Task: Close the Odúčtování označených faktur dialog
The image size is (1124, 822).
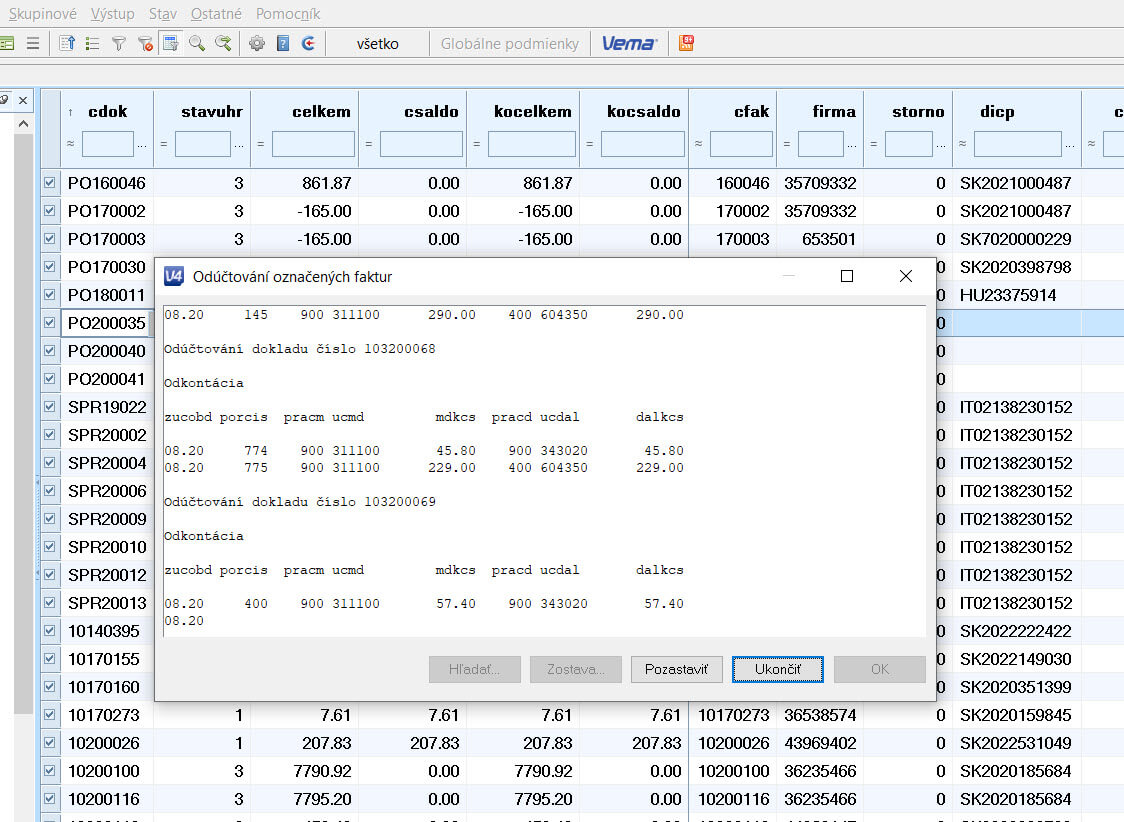Action: [905, 276]
